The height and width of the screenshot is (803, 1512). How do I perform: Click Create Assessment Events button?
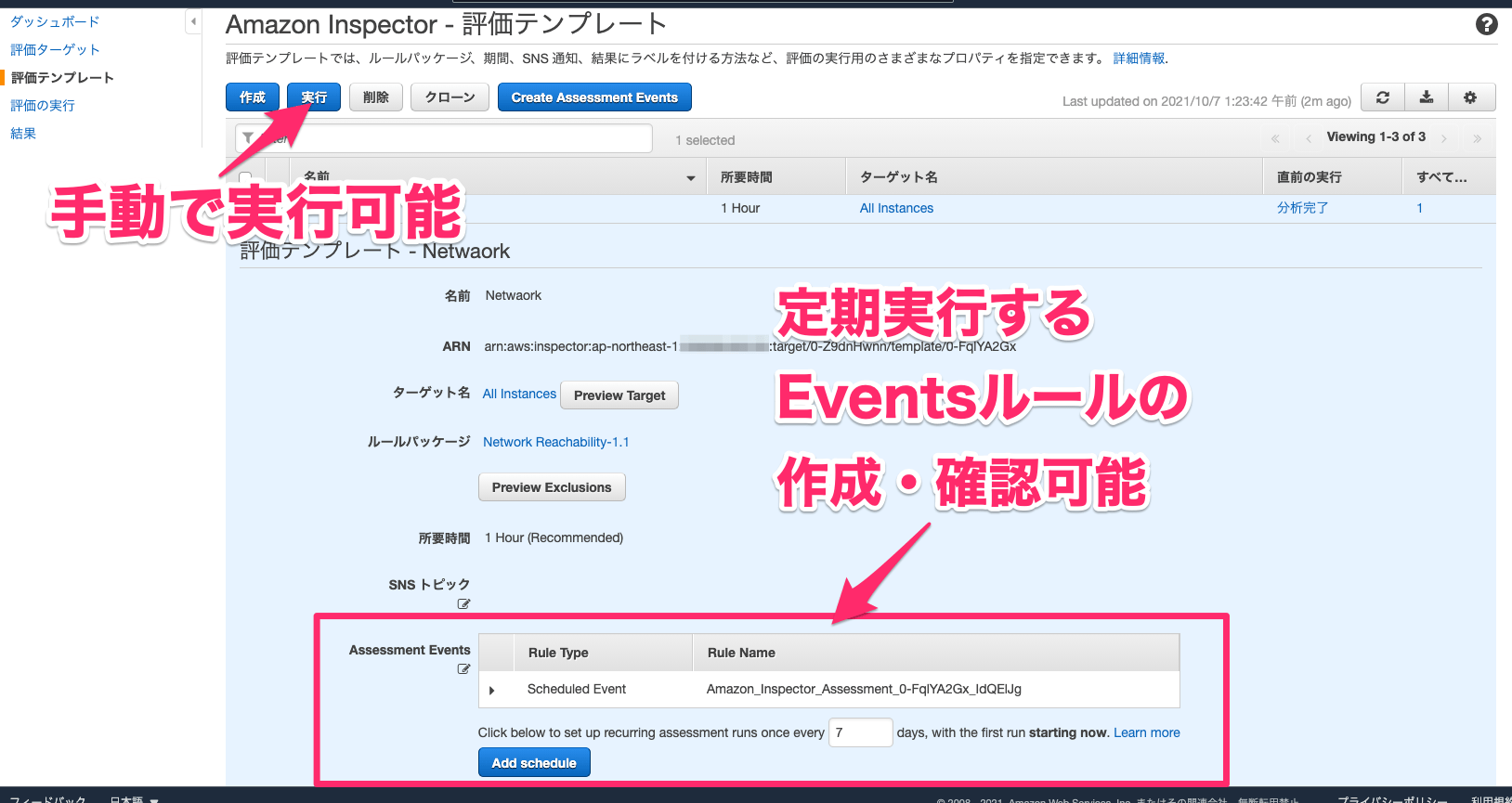point(594,97)
